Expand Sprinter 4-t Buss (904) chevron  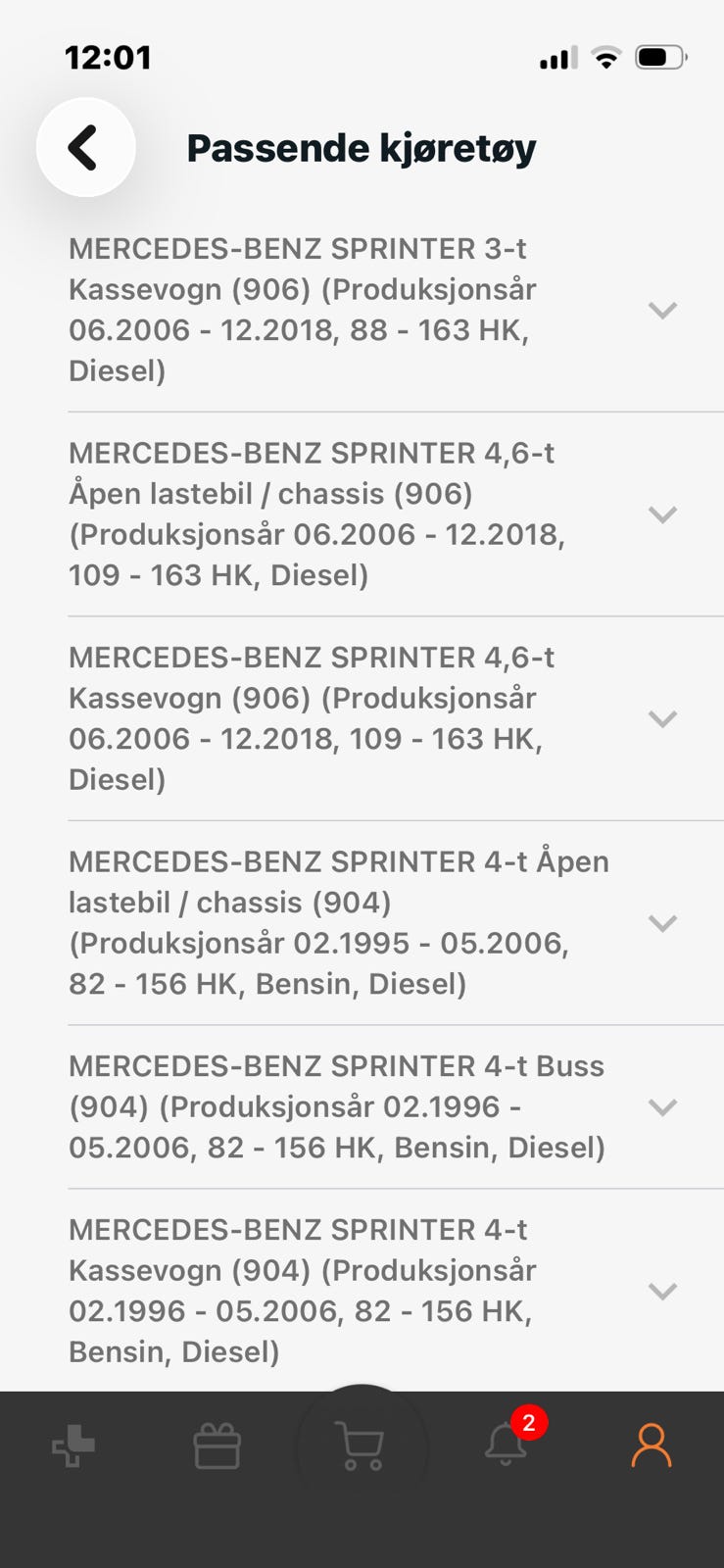click(x=663, y=1107)
